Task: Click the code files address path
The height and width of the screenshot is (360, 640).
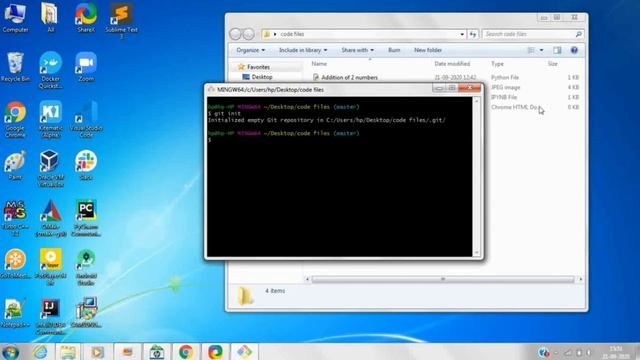Action: click(x=292, y=34)
